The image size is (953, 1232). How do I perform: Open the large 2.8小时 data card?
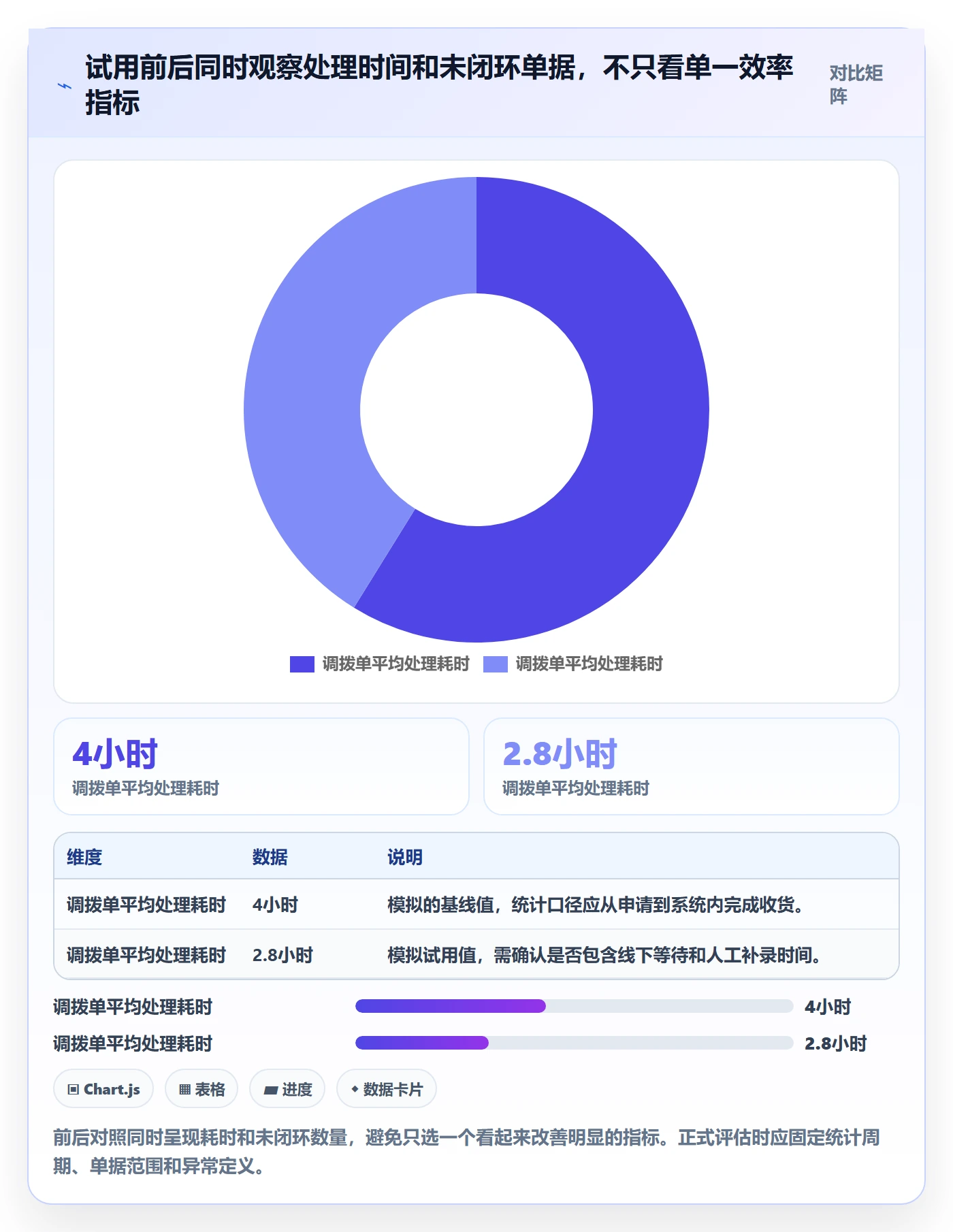(x=691, y=766)
